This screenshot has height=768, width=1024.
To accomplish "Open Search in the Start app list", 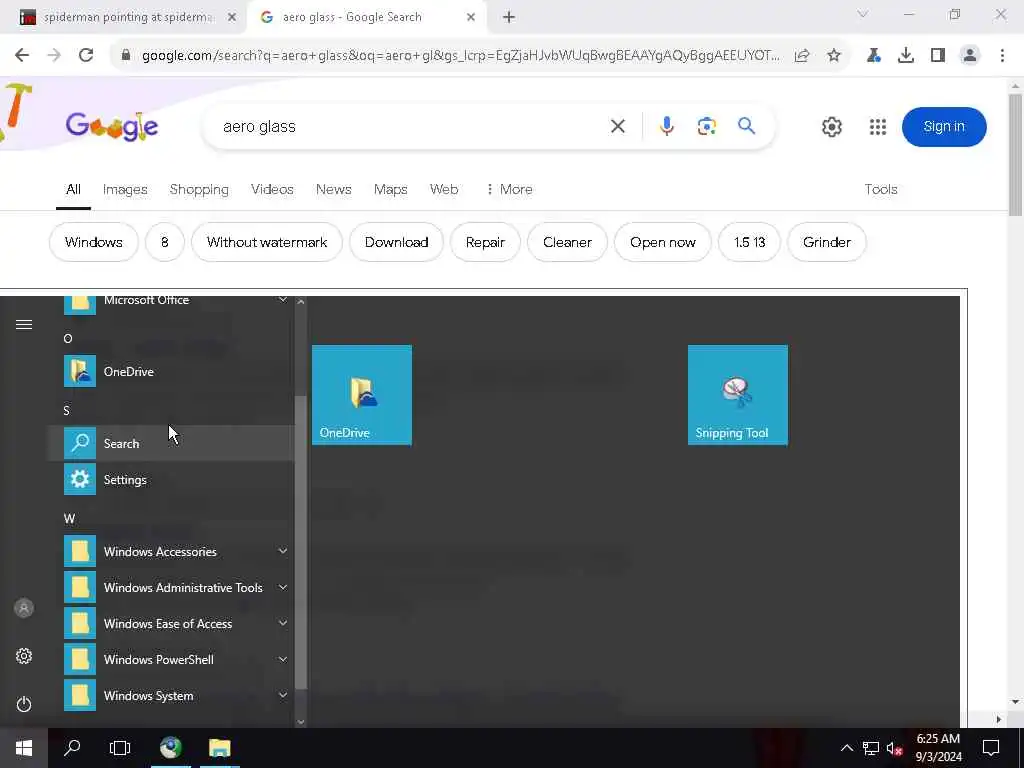I will (x=171, y=443).
